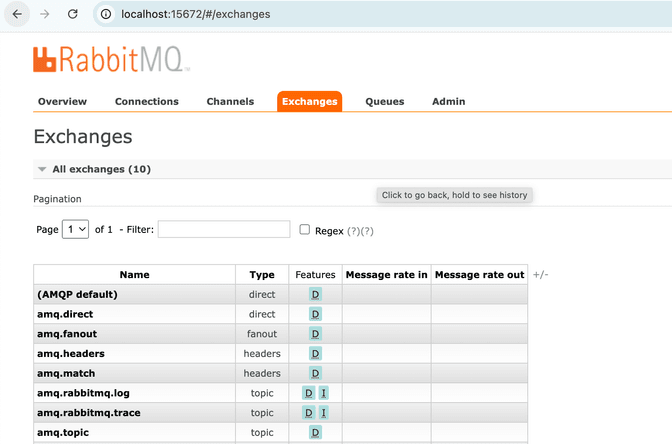Open the Connections tab

tap(146, 102)
